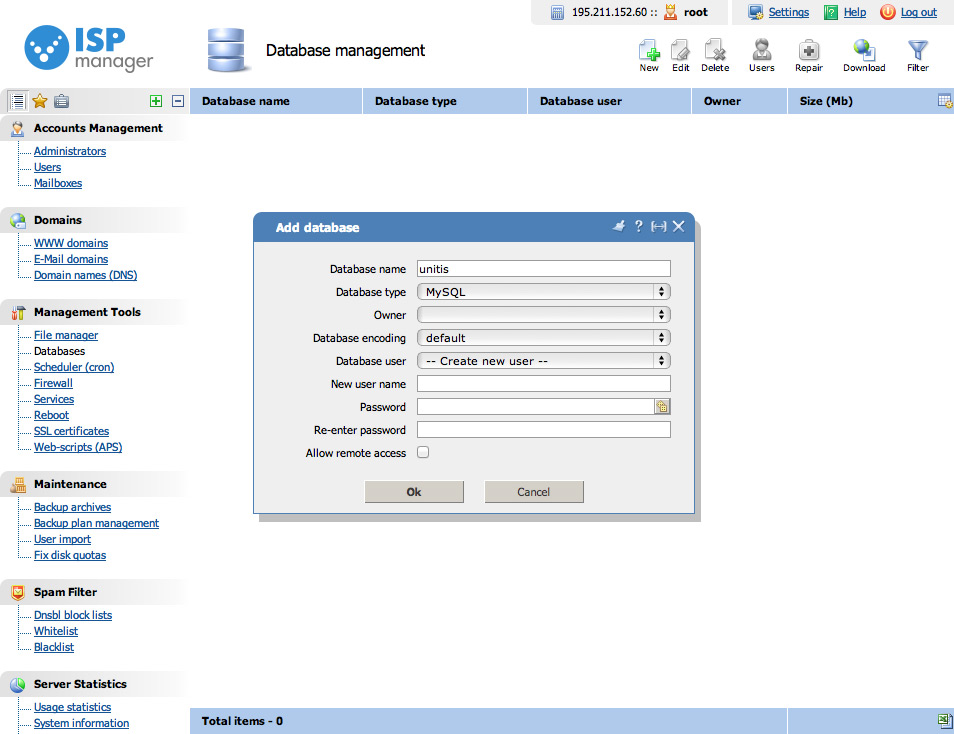Open the WWW domains menu item
The width and height of the screenshot is (954, 734).
pos(71,243)
